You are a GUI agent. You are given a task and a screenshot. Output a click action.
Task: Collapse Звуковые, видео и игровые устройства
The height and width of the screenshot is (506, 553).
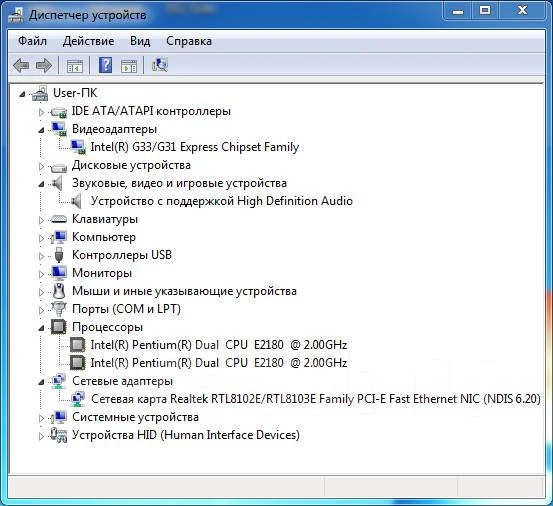click(x=41, y=184)
